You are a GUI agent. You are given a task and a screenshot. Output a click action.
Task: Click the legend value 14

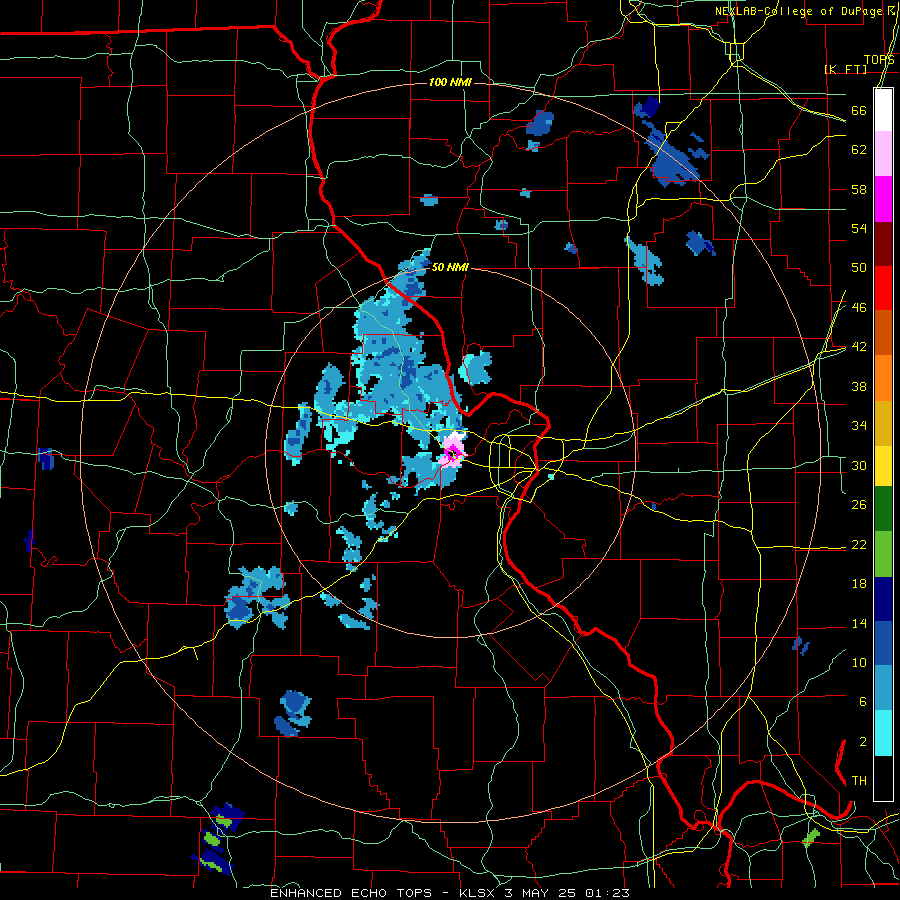point(859,623)
